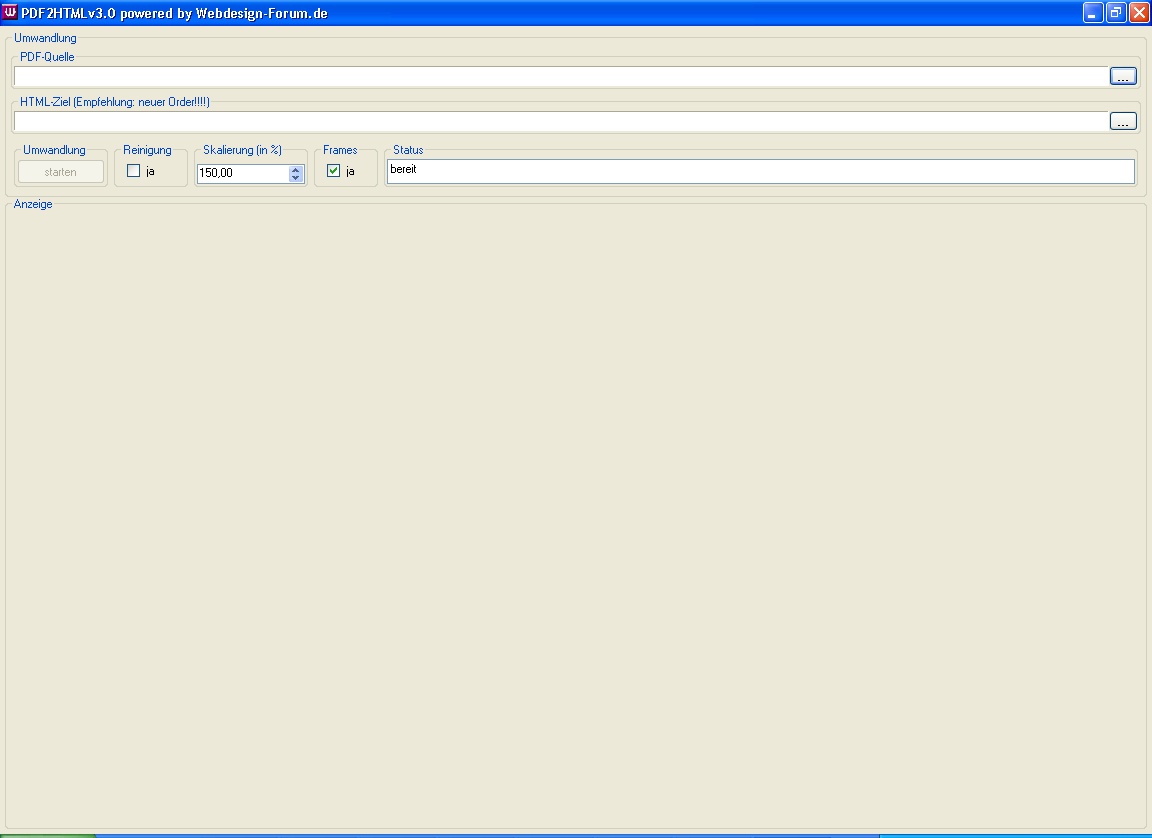
Task: Open file browser for PDF-Quelle
Action: click(1122, 76)
